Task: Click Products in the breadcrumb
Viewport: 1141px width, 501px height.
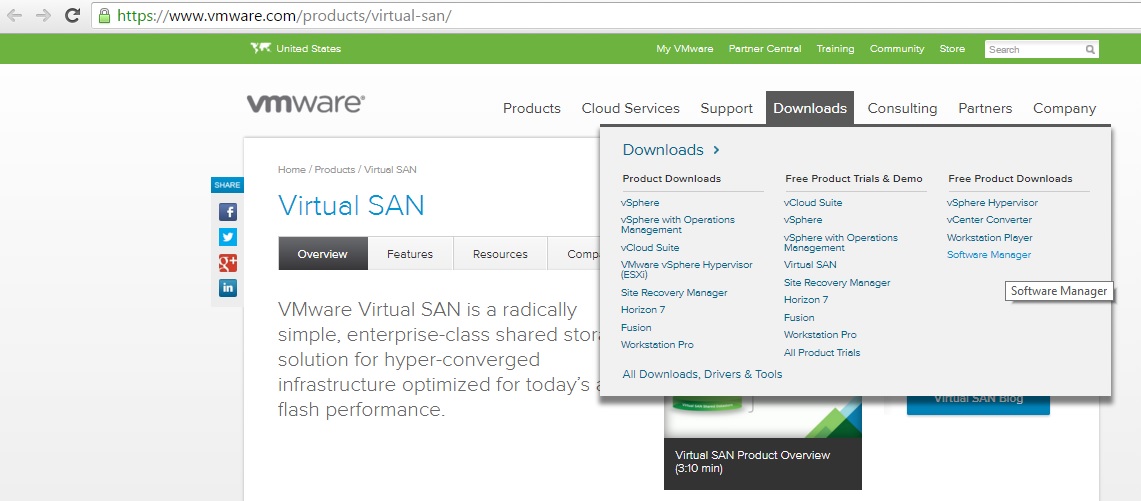Action: click(335, 170)
